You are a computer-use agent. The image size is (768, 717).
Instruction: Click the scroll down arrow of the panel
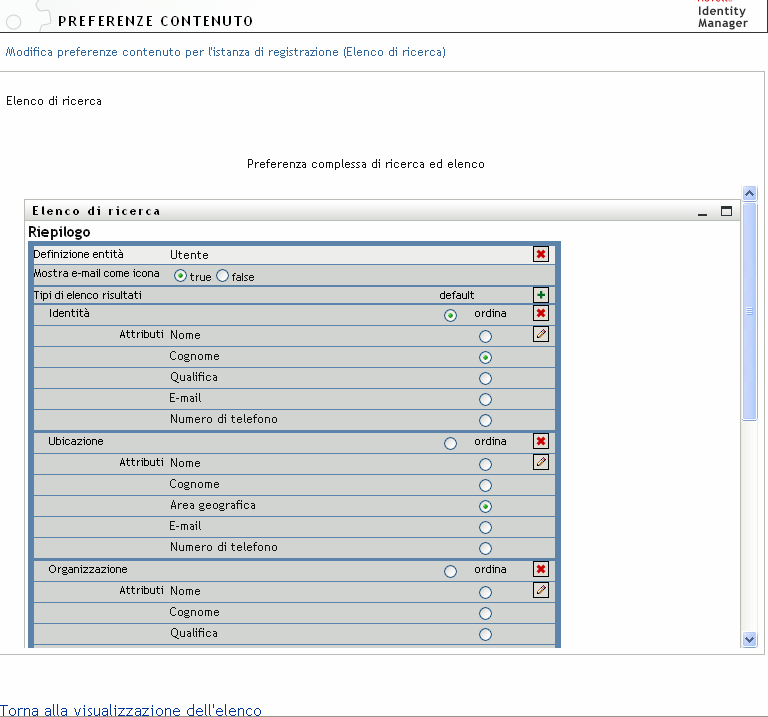pos(749,639)
